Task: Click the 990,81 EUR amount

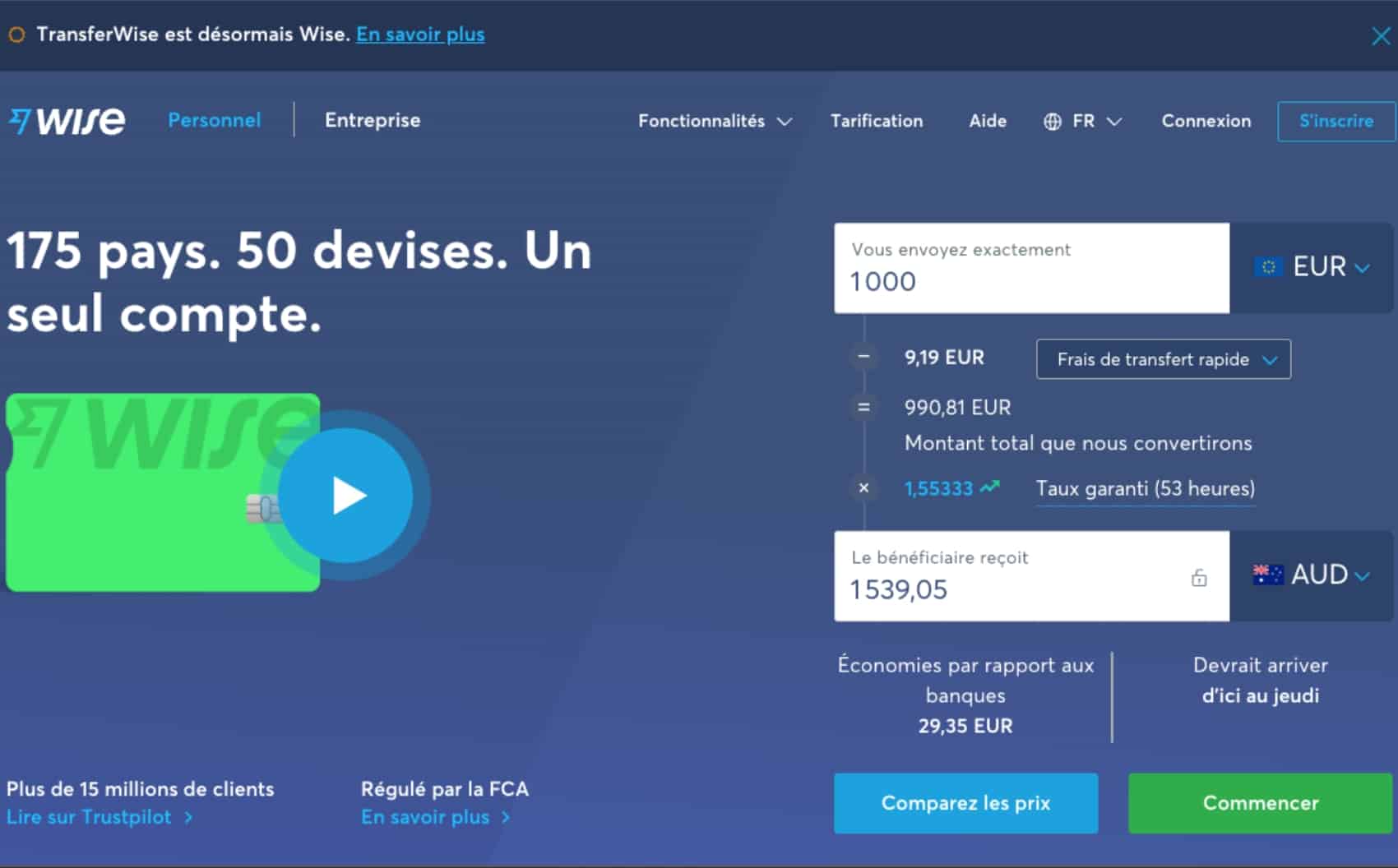Action: point(958,408)
